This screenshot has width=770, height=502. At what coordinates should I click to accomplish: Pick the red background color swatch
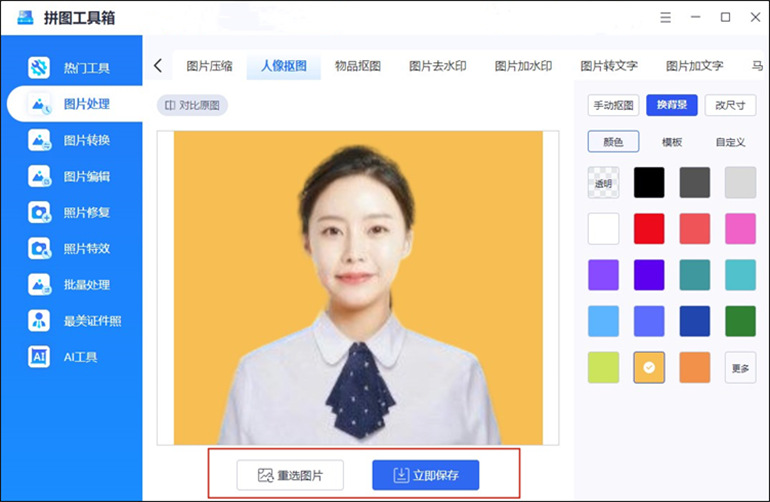coord(649,228)
